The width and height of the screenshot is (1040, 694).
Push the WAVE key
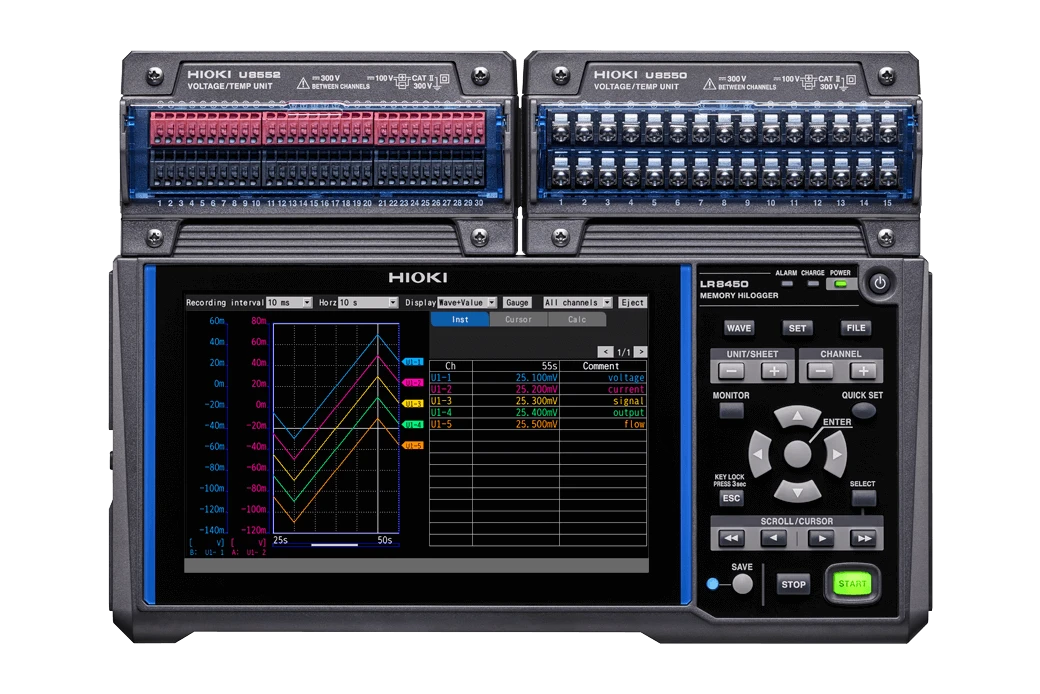tap(738, 328)
